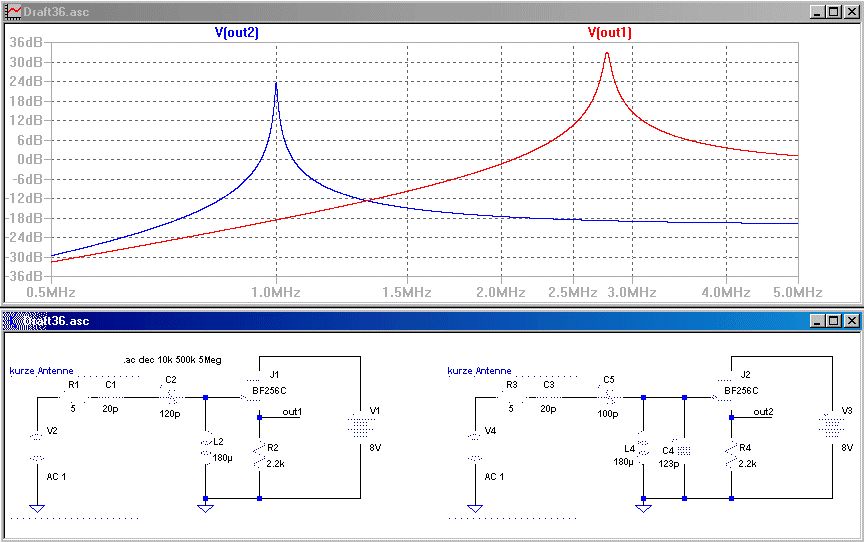Click the ground symbol under L4
Viewport: 864px width, 542px height.
click(643, 508)
